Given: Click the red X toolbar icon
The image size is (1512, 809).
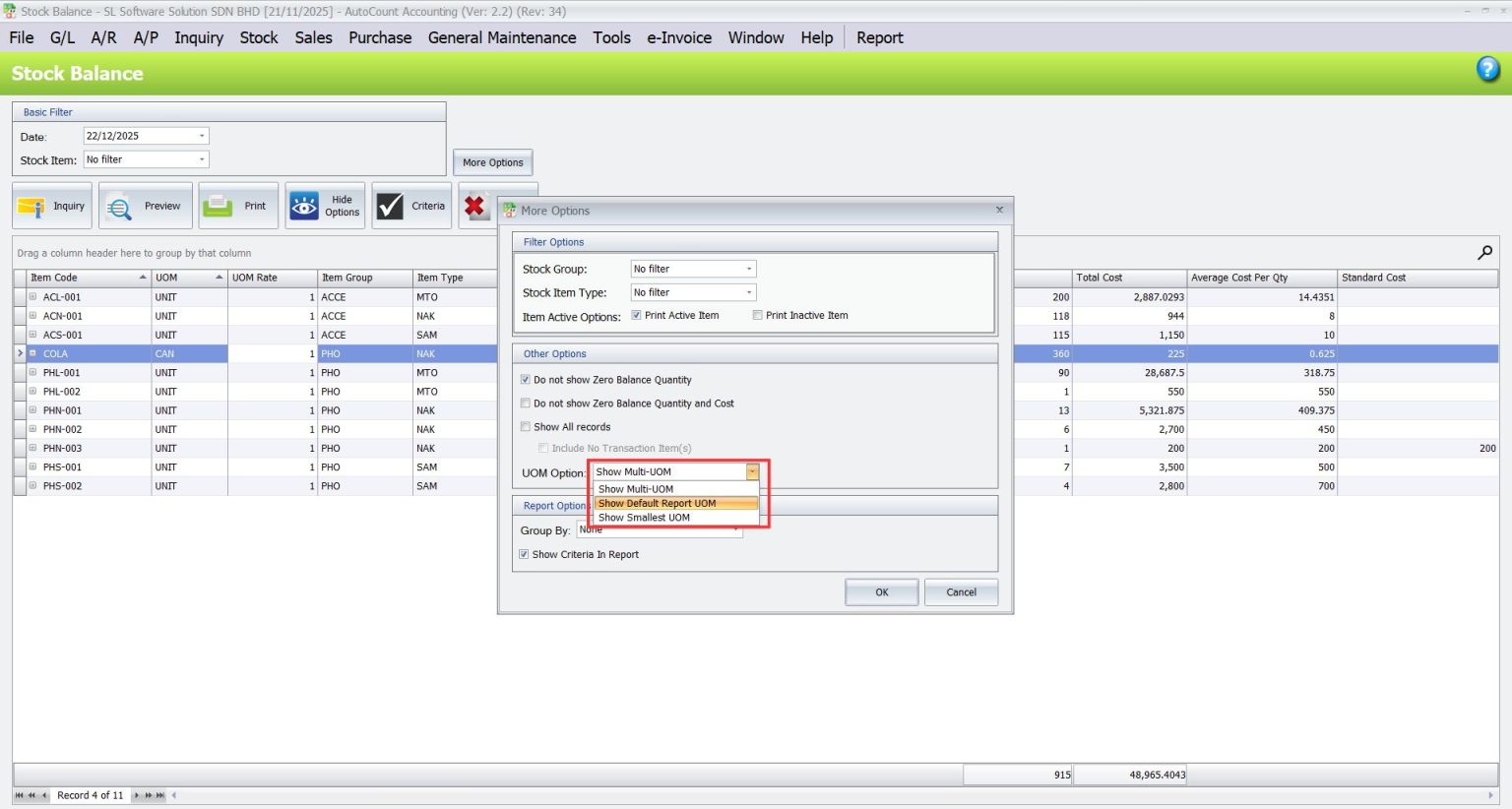Looking at the screenshot, I should click(x=475, y=207).
